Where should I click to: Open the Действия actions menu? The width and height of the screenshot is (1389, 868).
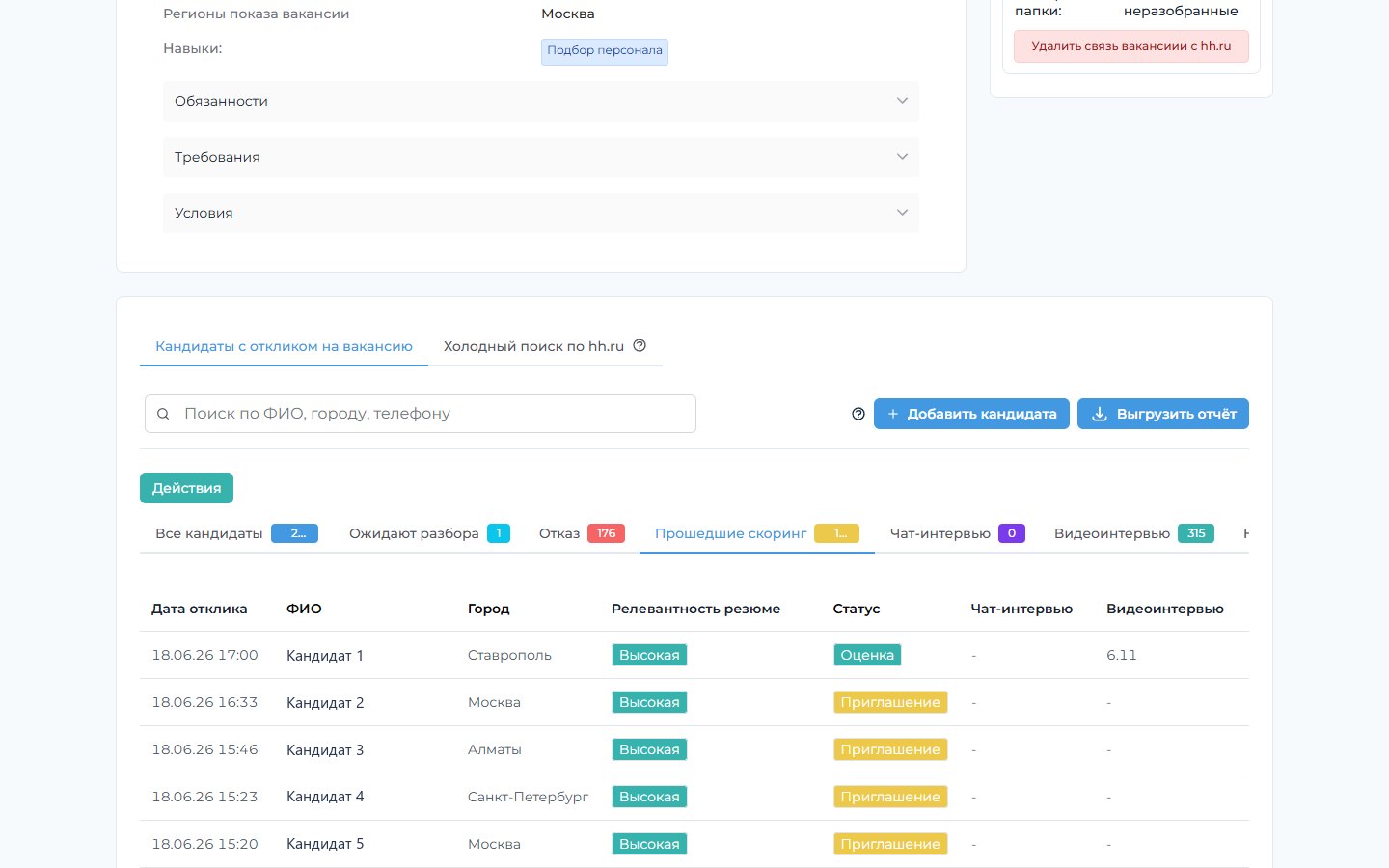pos(186,488)
